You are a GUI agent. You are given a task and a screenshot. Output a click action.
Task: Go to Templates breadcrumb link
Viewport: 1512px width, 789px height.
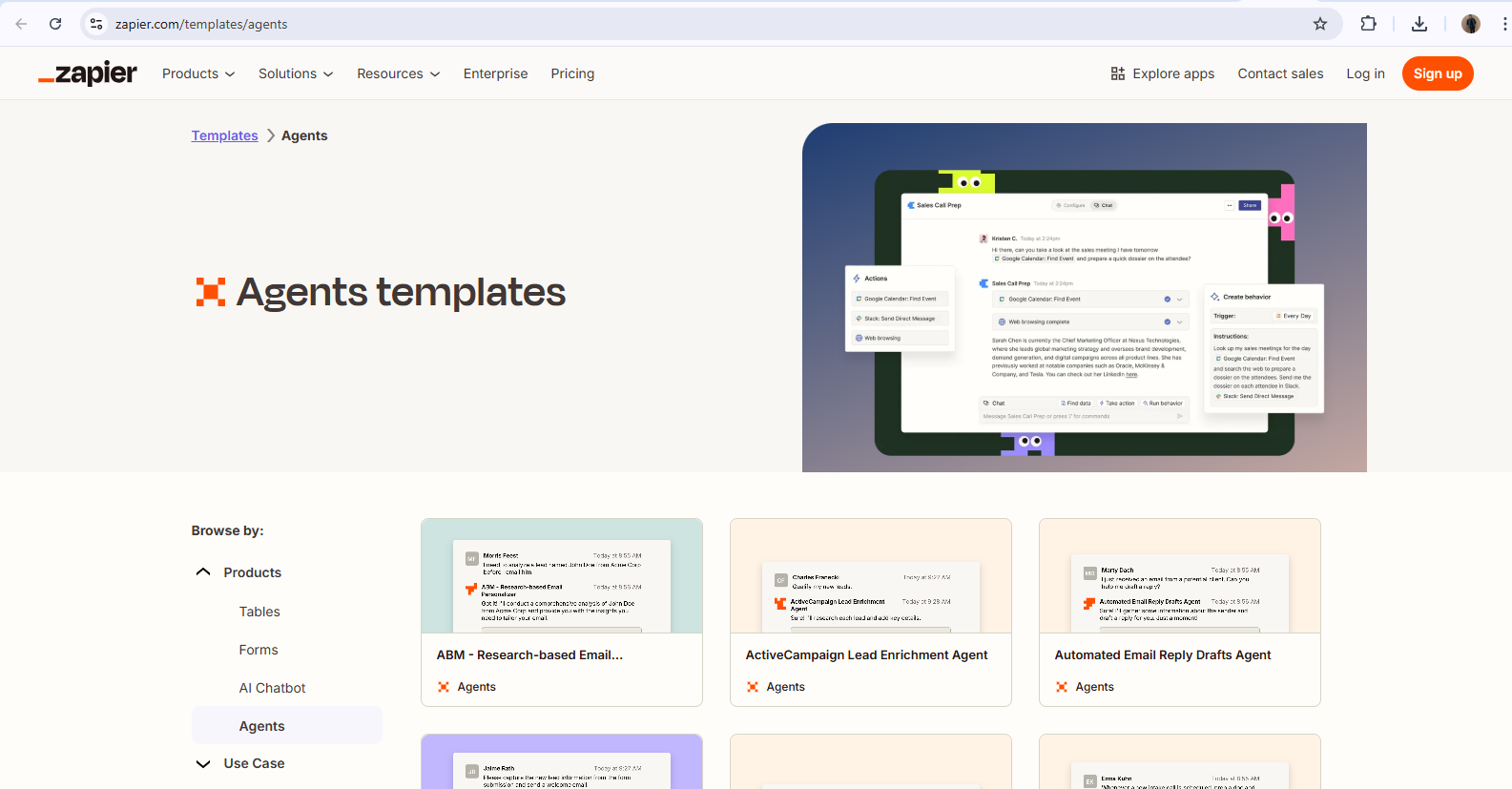click(224, 135)
